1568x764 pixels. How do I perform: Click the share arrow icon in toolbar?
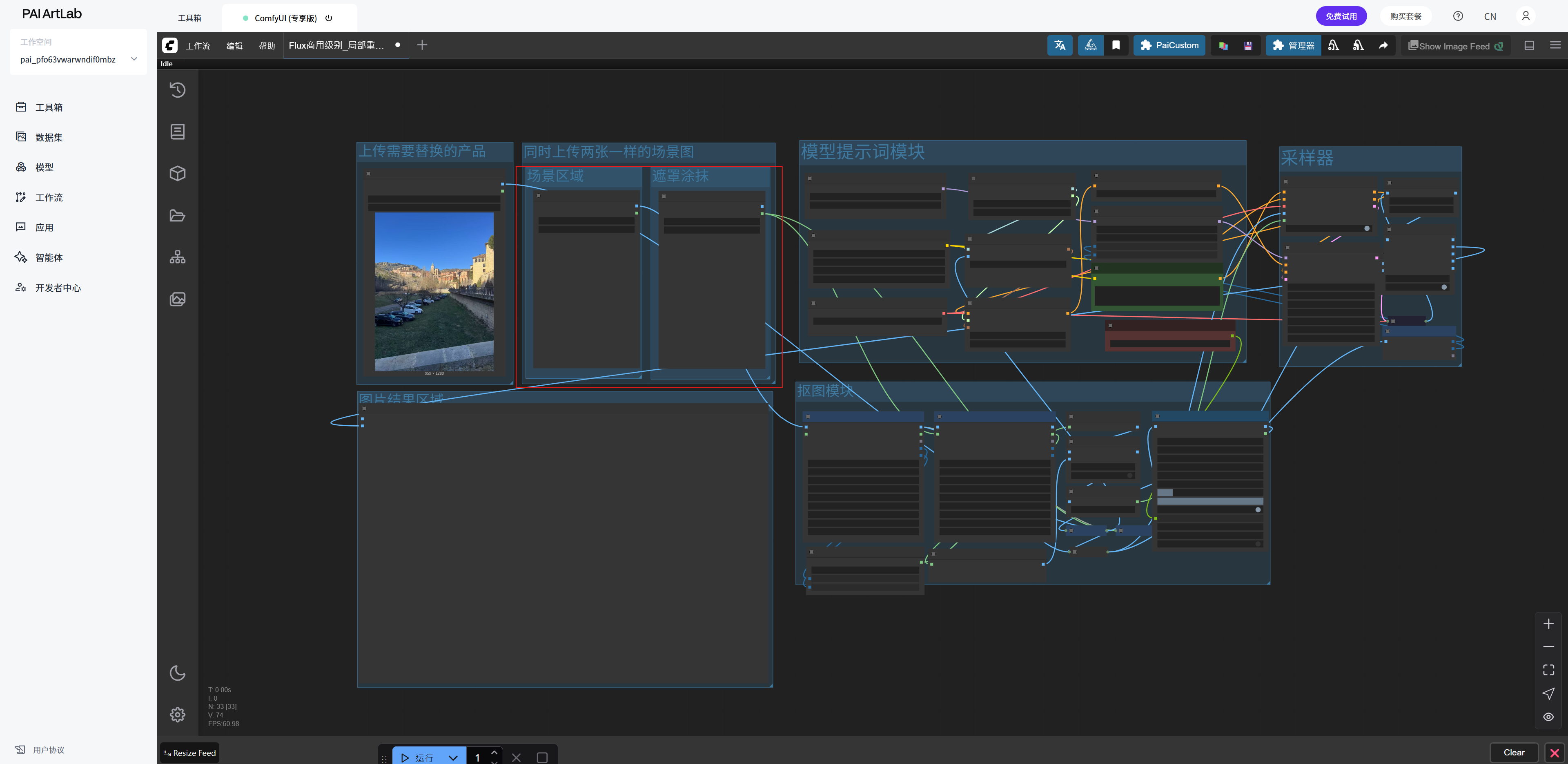tap(1383, 46)
